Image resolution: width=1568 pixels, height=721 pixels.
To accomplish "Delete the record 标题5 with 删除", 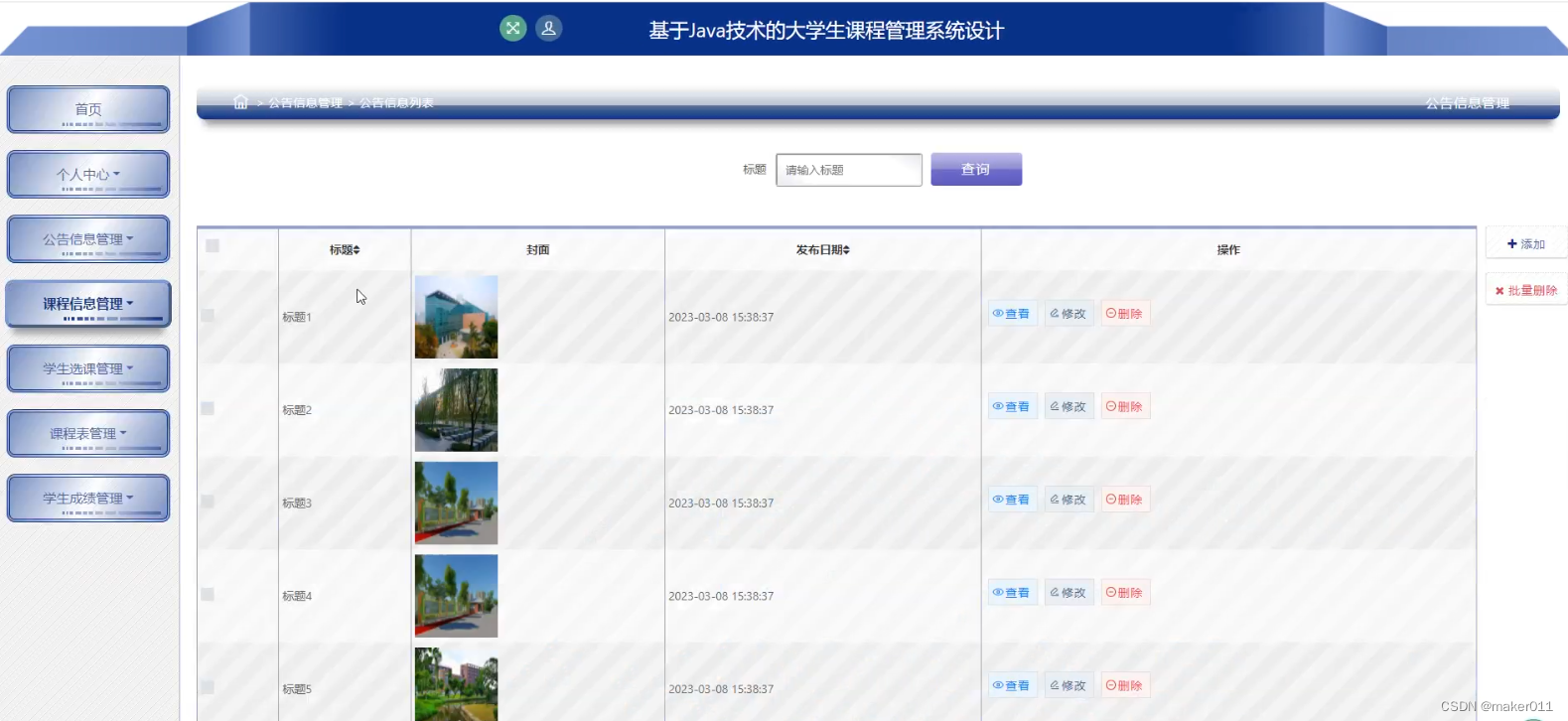I will pos(1125,685).
